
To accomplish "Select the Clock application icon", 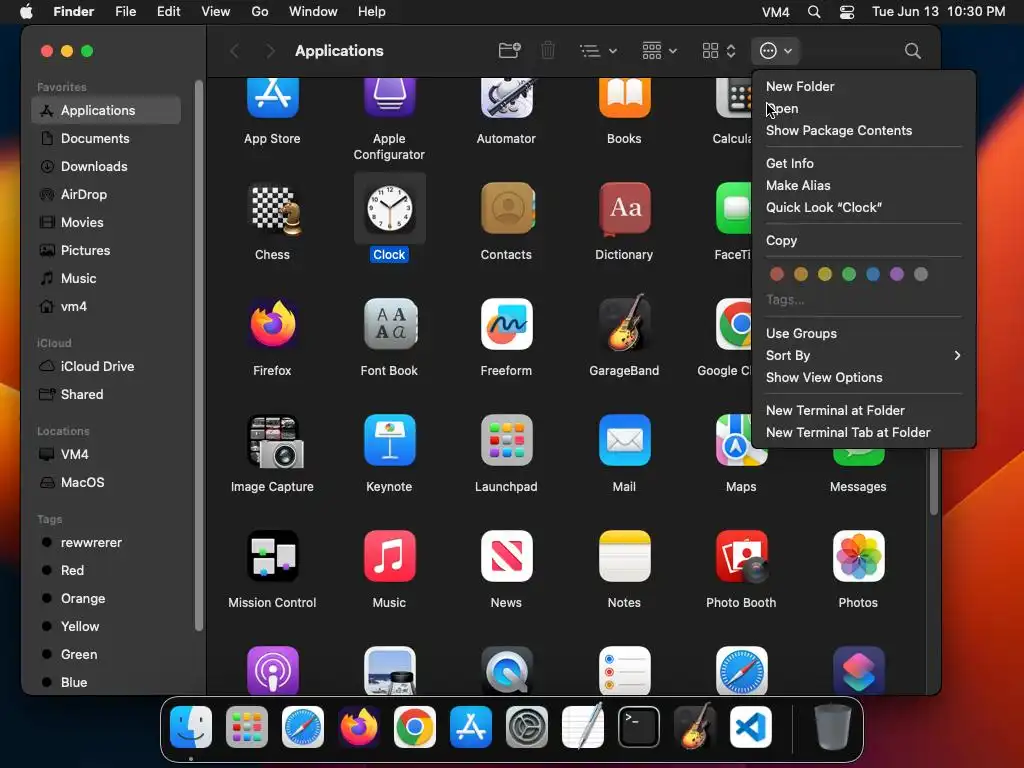I will point(389,209).
